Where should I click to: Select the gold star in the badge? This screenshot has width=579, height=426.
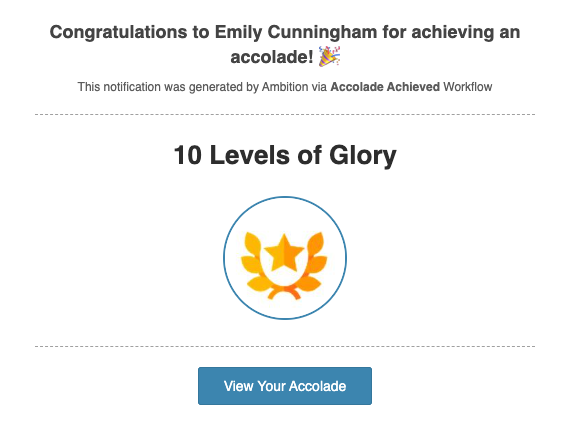pyautogui.click(x=284, y=252)
